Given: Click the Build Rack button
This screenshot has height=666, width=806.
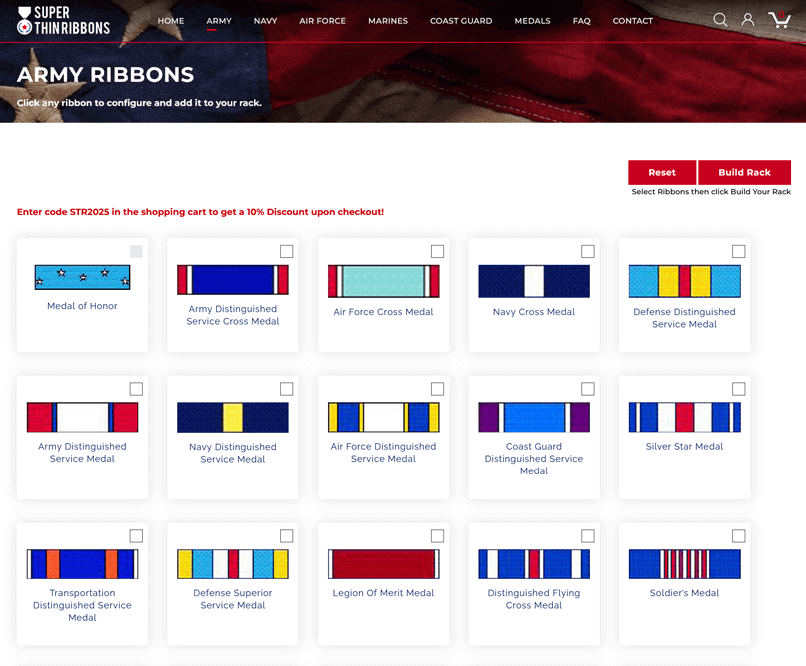Looking at the screenshot, I should (x=744, y=172).
